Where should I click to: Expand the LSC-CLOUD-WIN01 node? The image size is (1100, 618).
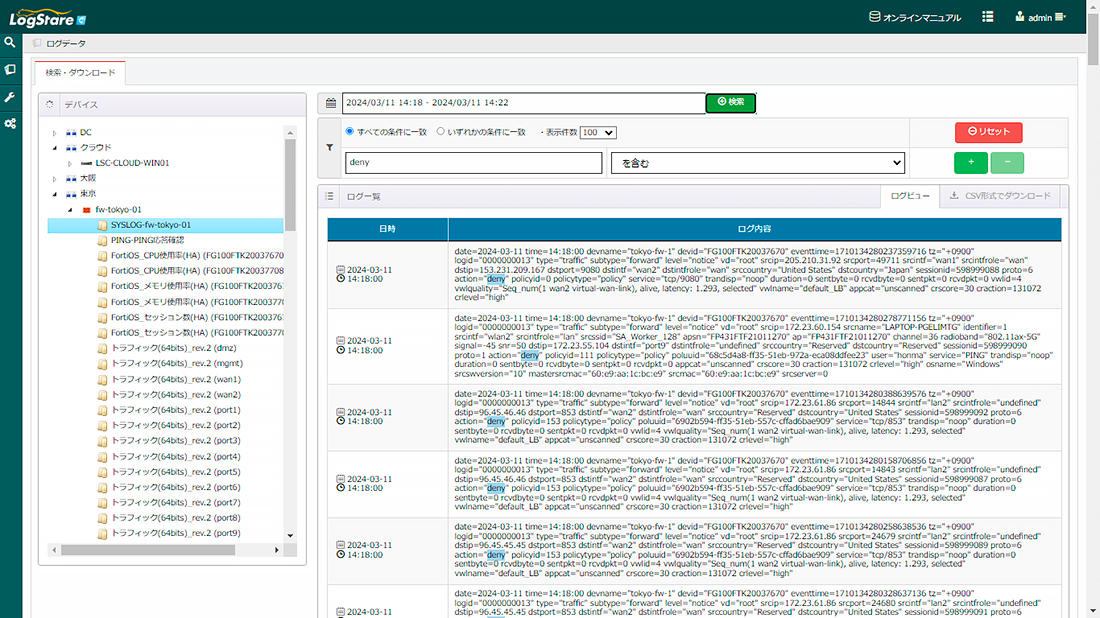[x=70, y=163]
